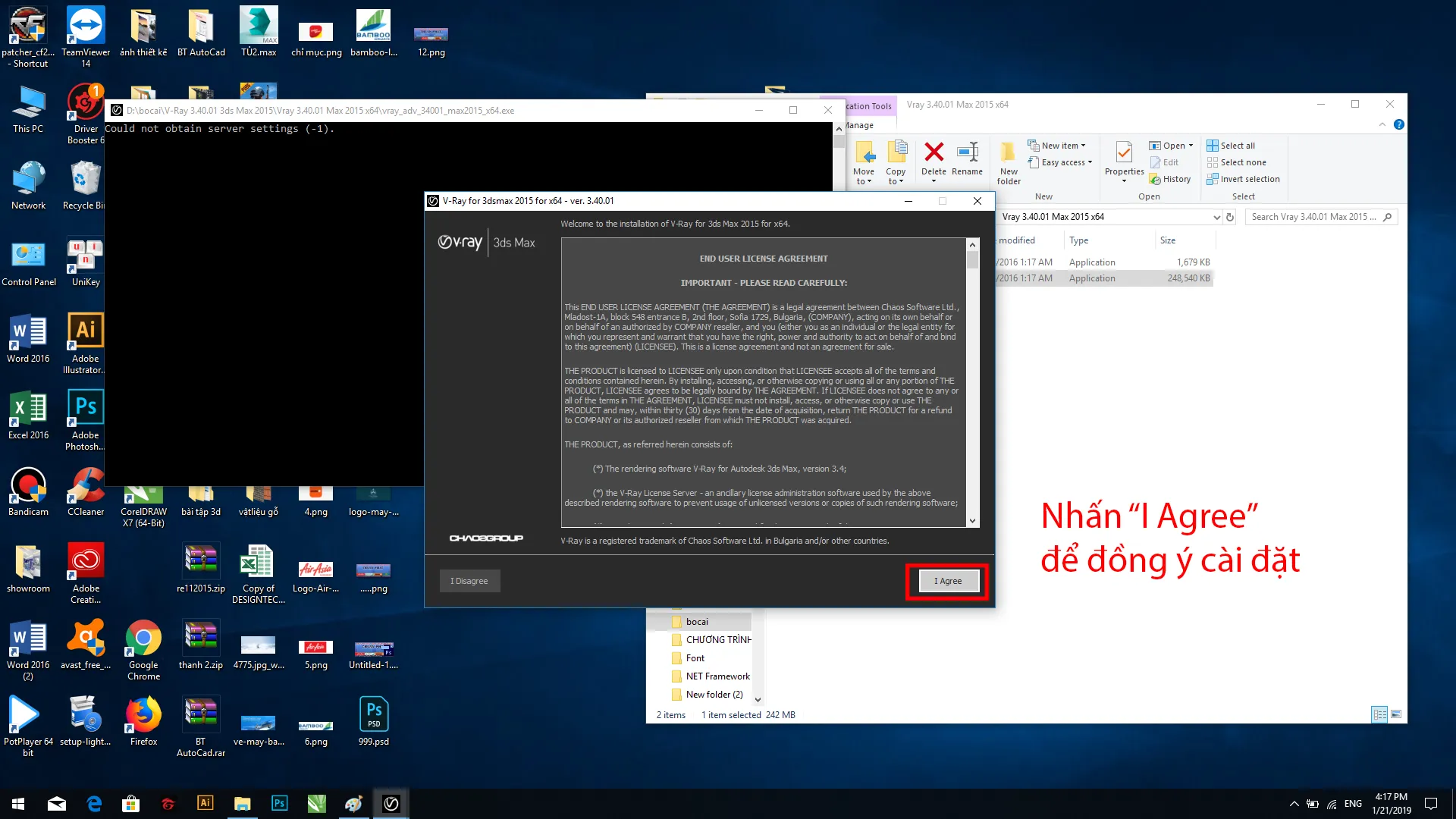The image size is (1456, 819).
Task: Click History in the Open group
Action: tap(1175, 179)
